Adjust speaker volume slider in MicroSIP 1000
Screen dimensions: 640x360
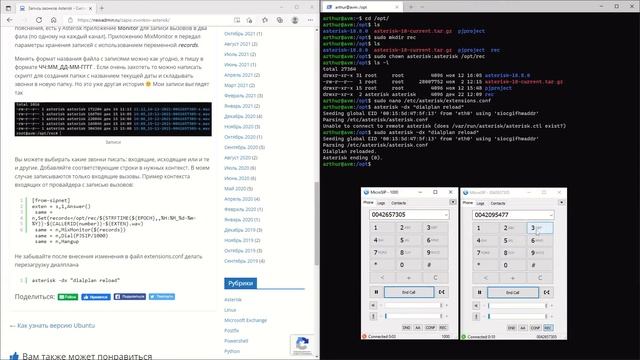[413, 305]
